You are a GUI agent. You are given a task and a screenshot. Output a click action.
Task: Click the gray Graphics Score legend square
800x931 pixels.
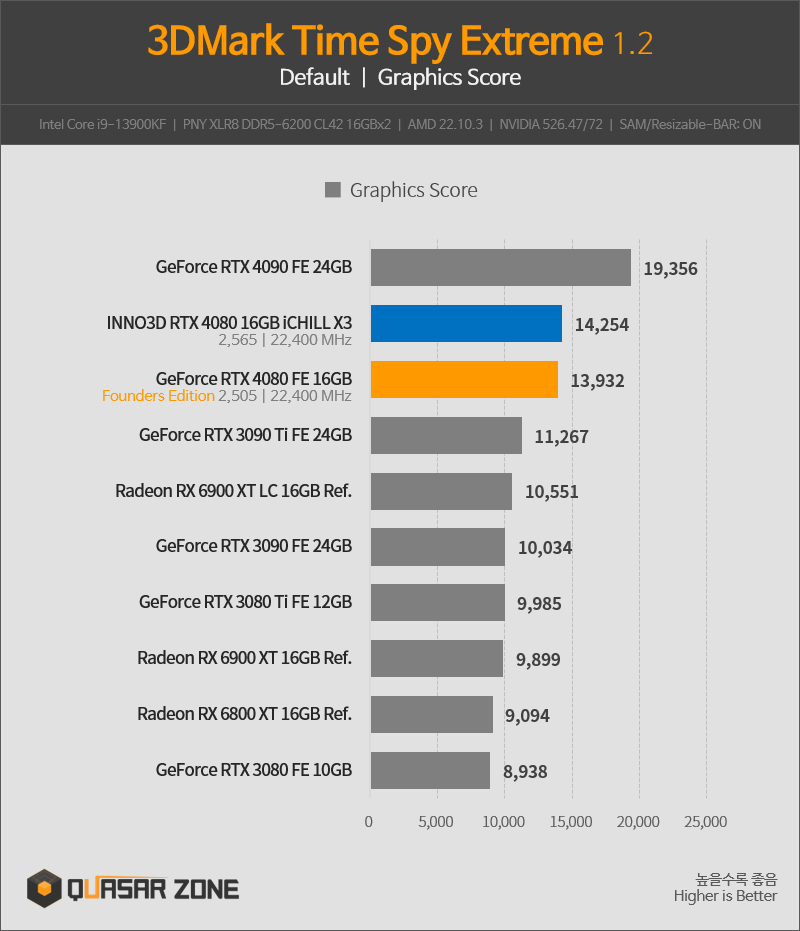[333, 190]
